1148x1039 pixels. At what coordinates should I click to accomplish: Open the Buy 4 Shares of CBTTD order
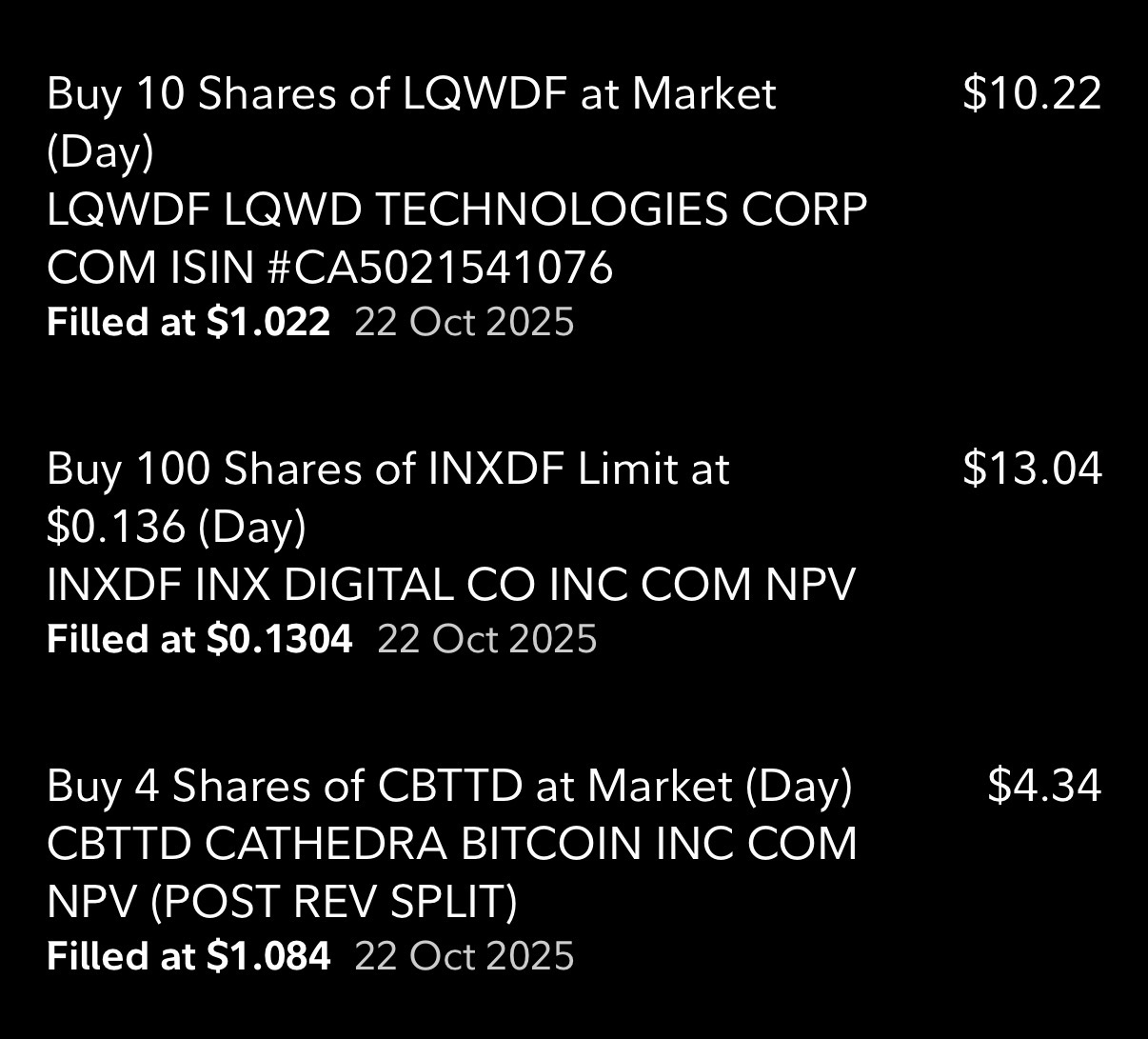pos(449,786)
